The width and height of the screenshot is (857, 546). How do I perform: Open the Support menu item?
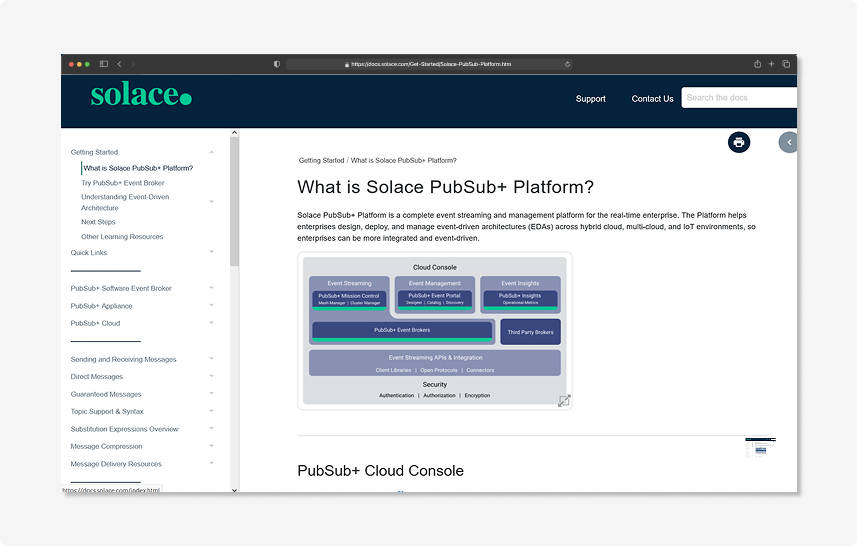(590, 99)
